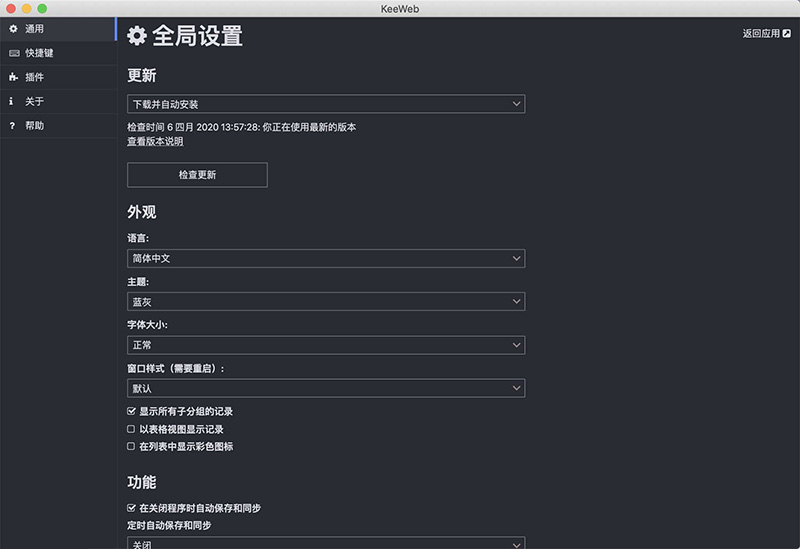Viewport: 800px width, 549px height.
Task: Click the 语言 field label
Action: pyautogui.click(x=138, y=238)
